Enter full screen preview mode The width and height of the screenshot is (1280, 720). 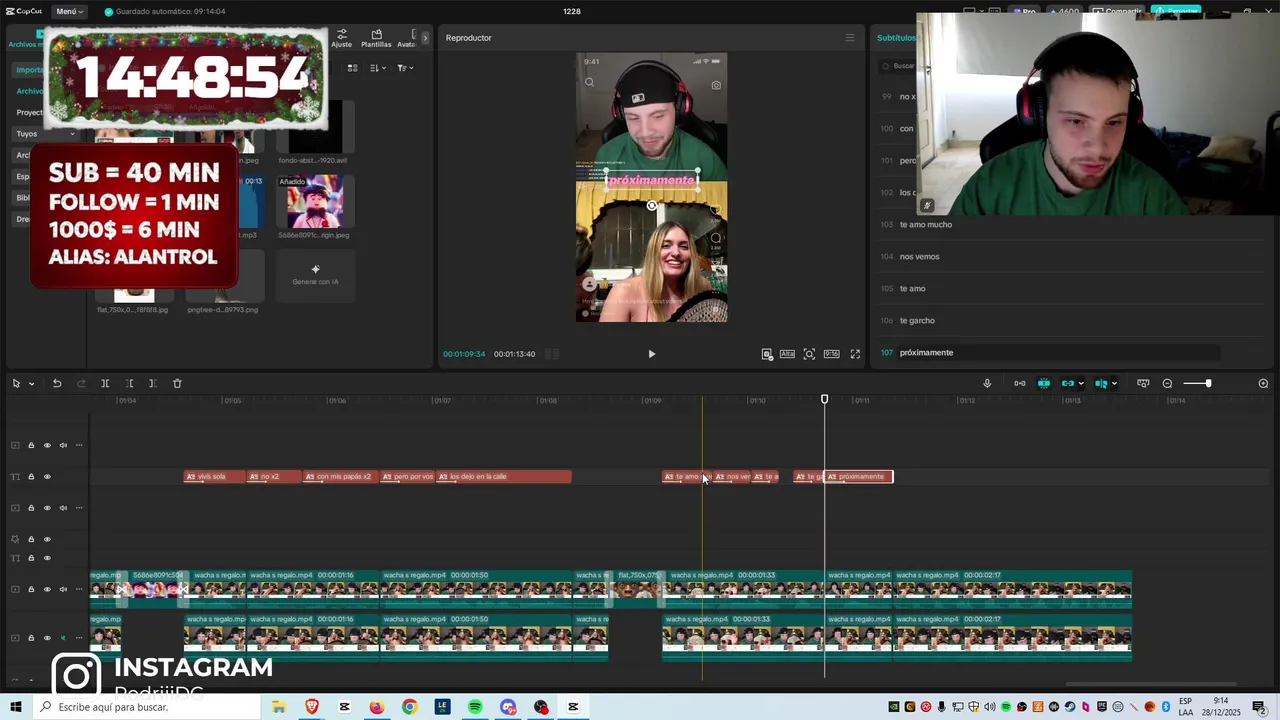pos(855,354)
